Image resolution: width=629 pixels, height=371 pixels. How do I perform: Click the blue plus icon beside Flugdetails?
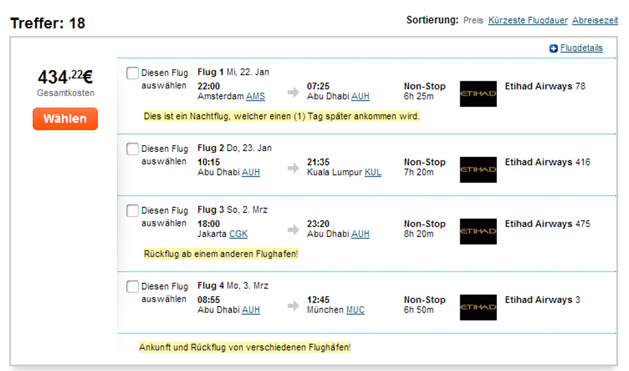(x=554, y=49)
